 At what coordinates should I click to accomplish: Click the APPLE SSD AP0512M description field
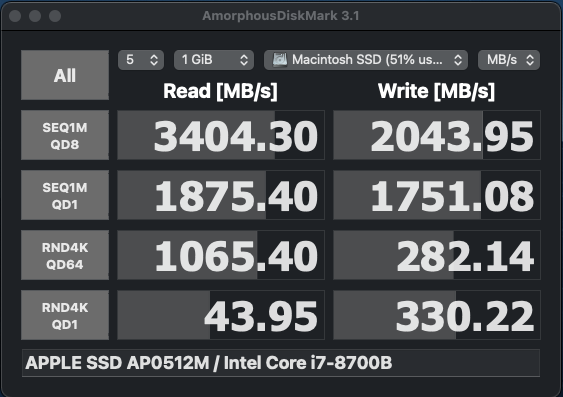coord(281,363)
